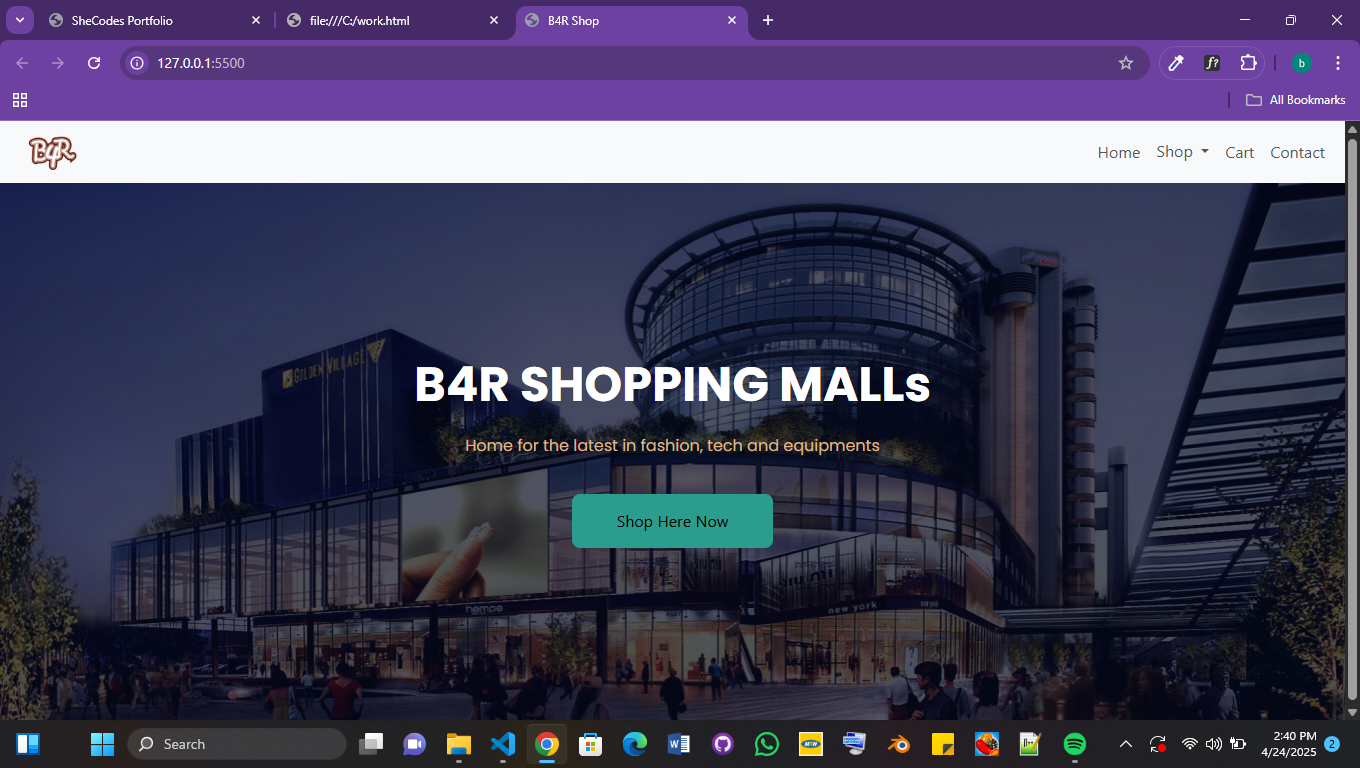
Task: Open Spotify from the taskbar
Action: [x=1075, y=744]
